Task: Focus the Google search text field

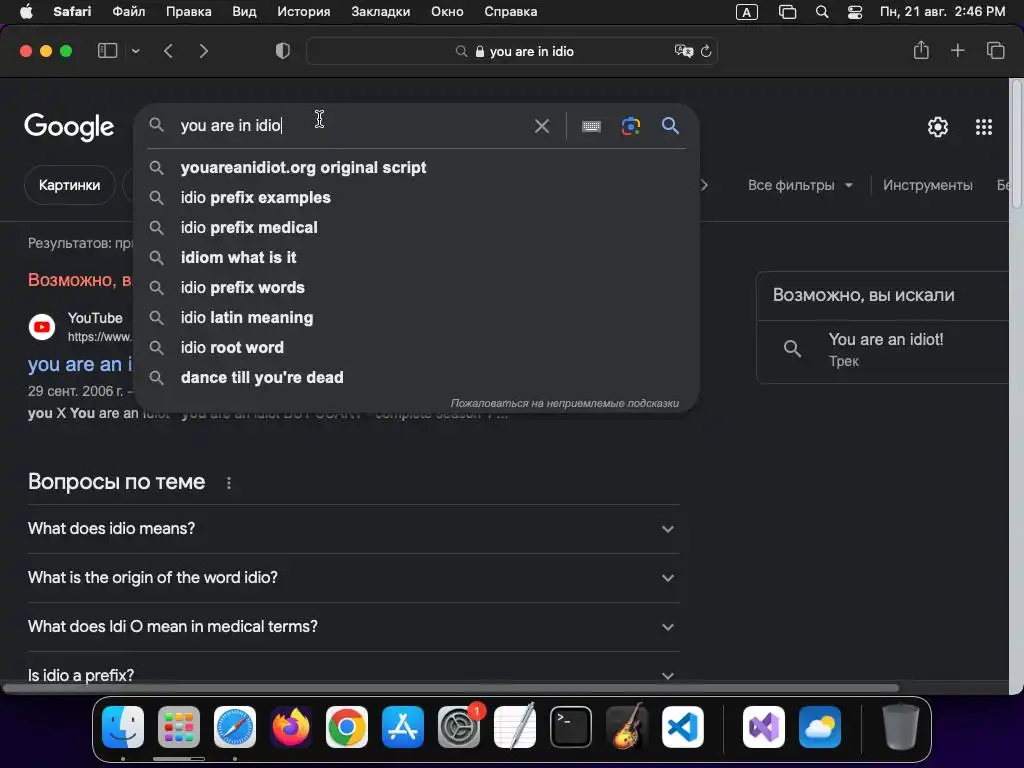Action: [353, 125]
